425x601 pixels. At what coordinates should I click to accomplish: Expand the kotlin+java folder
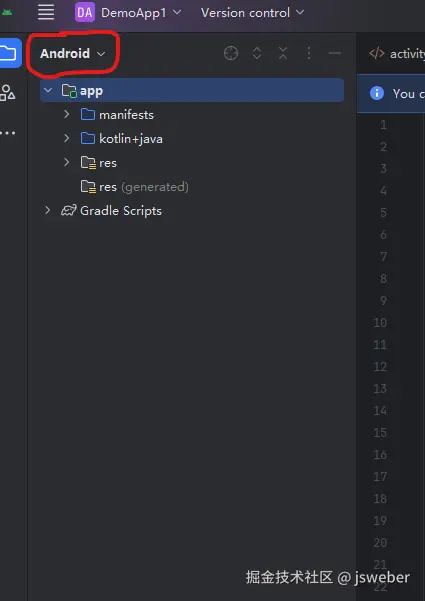[x=67, y=138]
